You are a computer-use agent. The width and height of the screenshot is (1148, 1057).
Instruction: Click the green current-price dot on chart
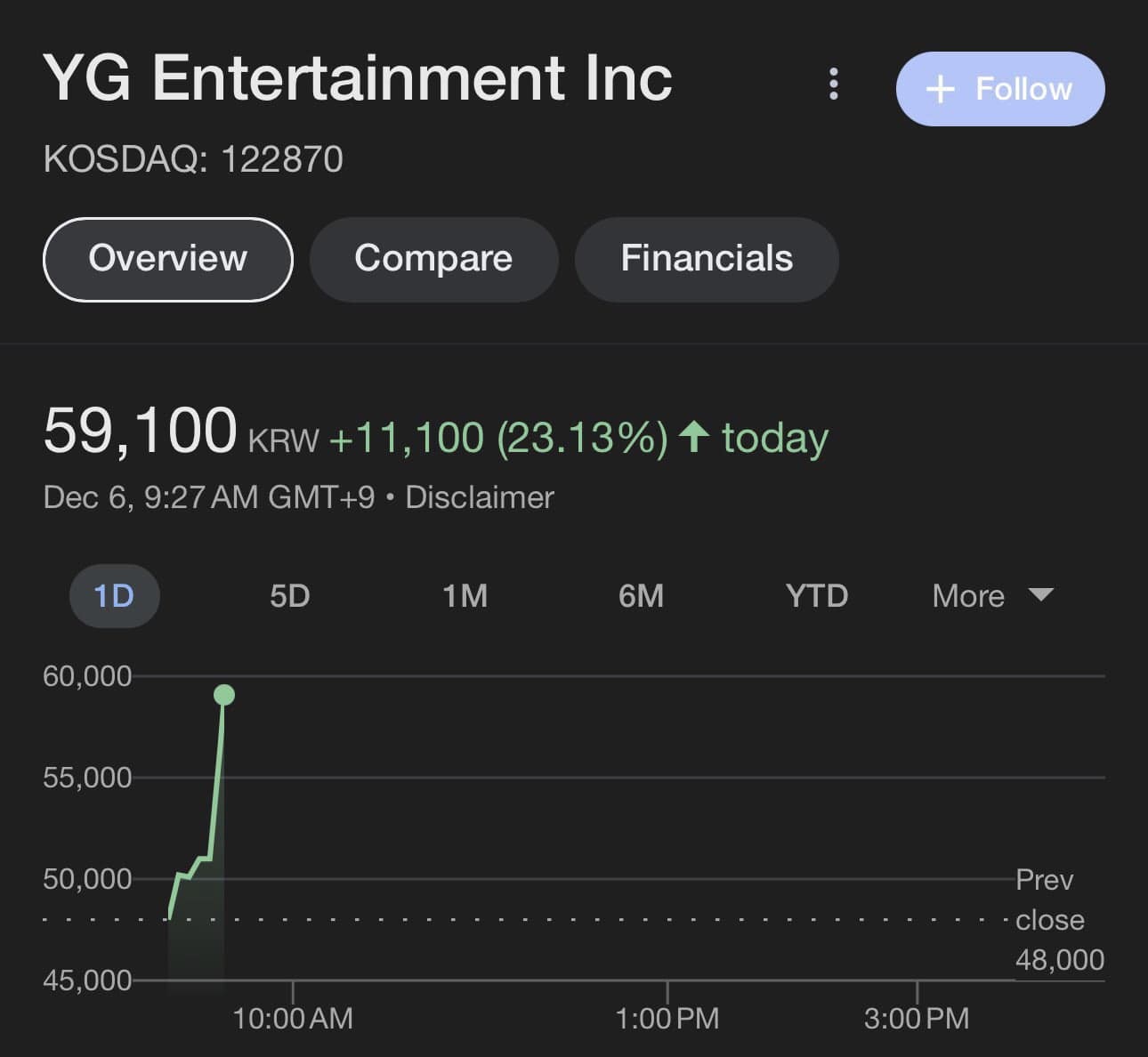pyautogui.click(x=224, y=695)
